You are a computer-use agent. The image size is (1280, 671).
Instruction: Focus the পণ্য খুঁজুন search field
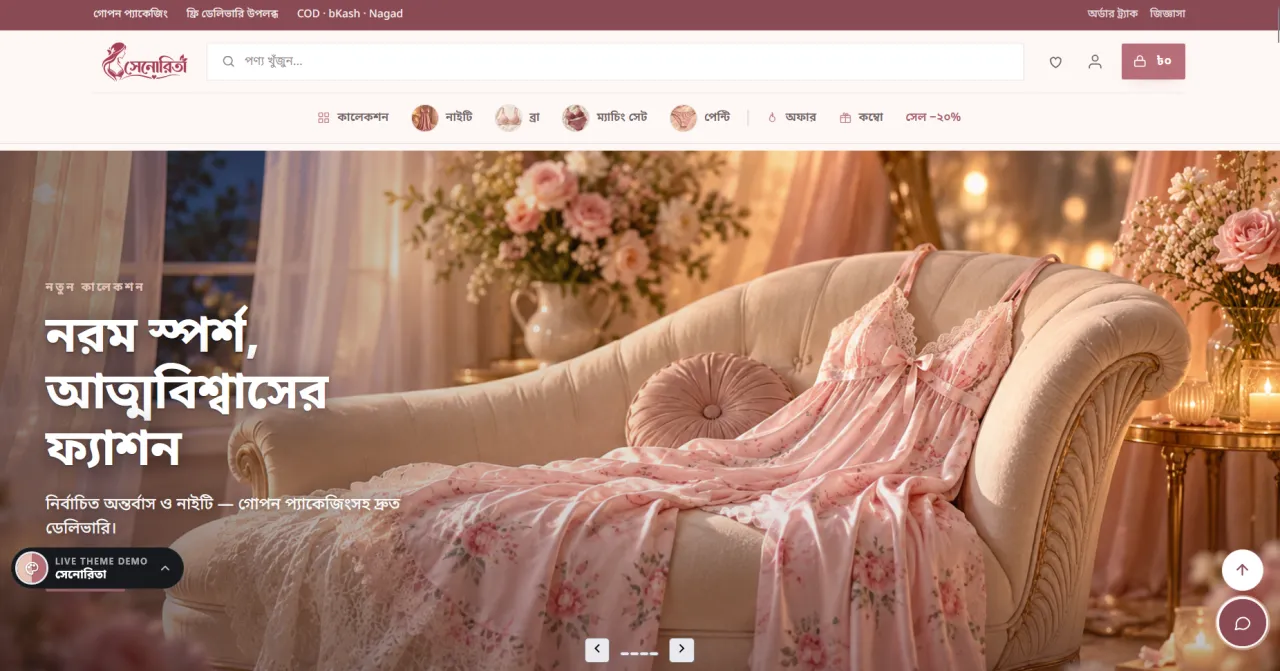click(x=615, y=61)
